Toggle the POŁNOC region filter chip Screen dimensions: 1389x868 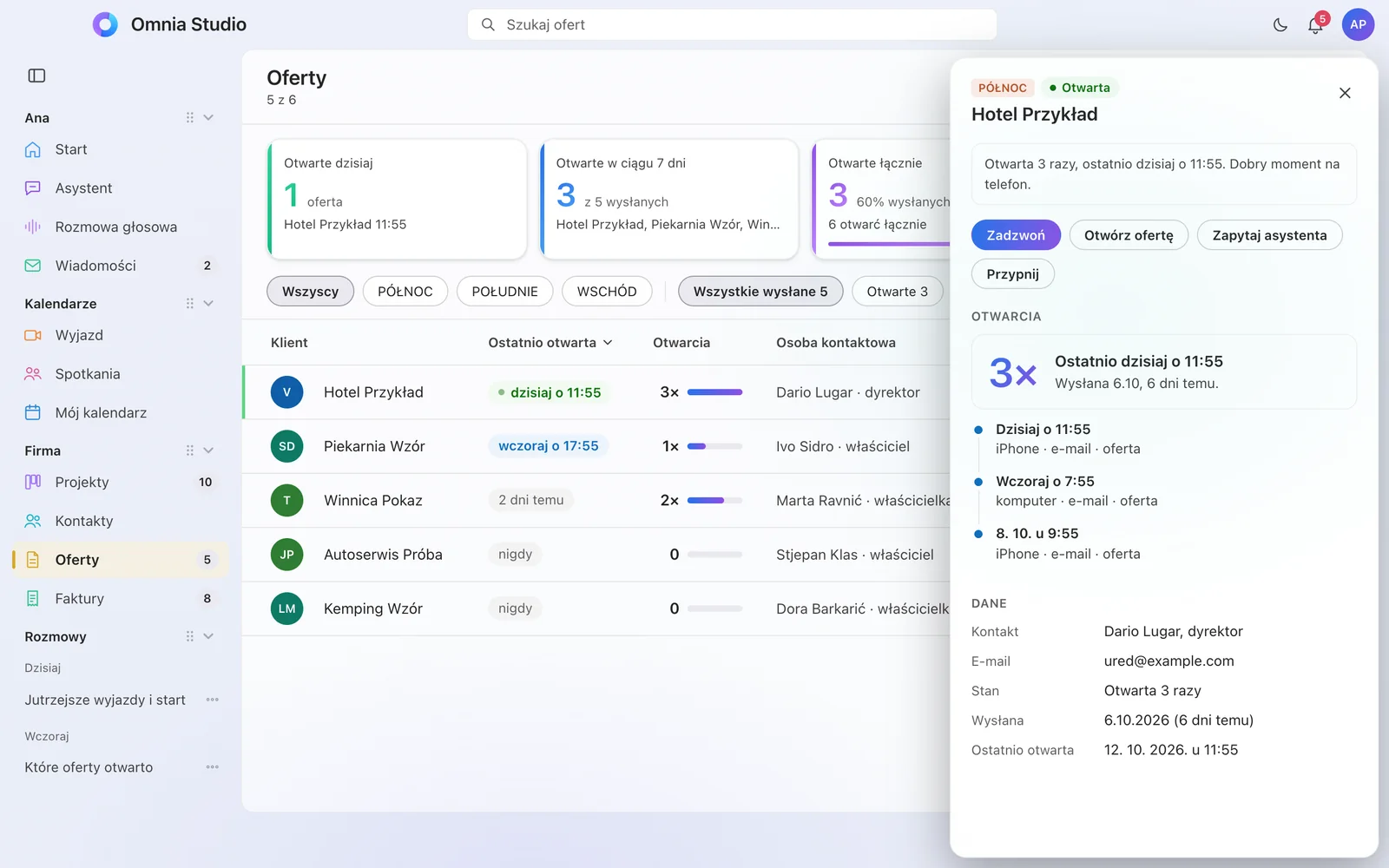pyautogui.click(x=405, y=292)
